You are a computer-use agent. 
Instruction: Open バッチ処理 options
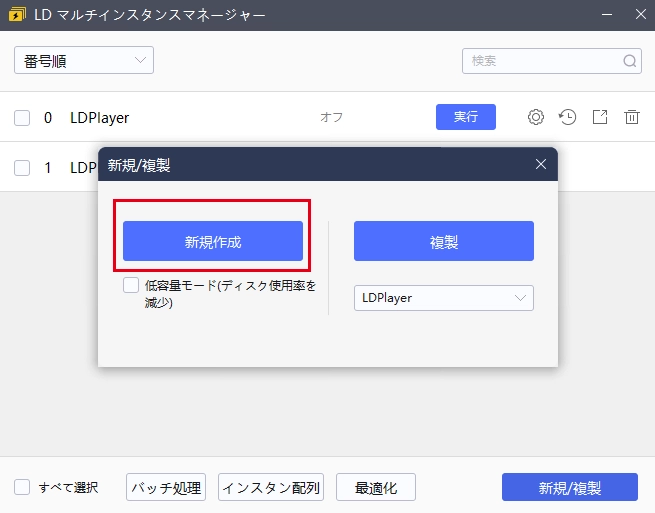pyautogui.click(x=166, y=487)
